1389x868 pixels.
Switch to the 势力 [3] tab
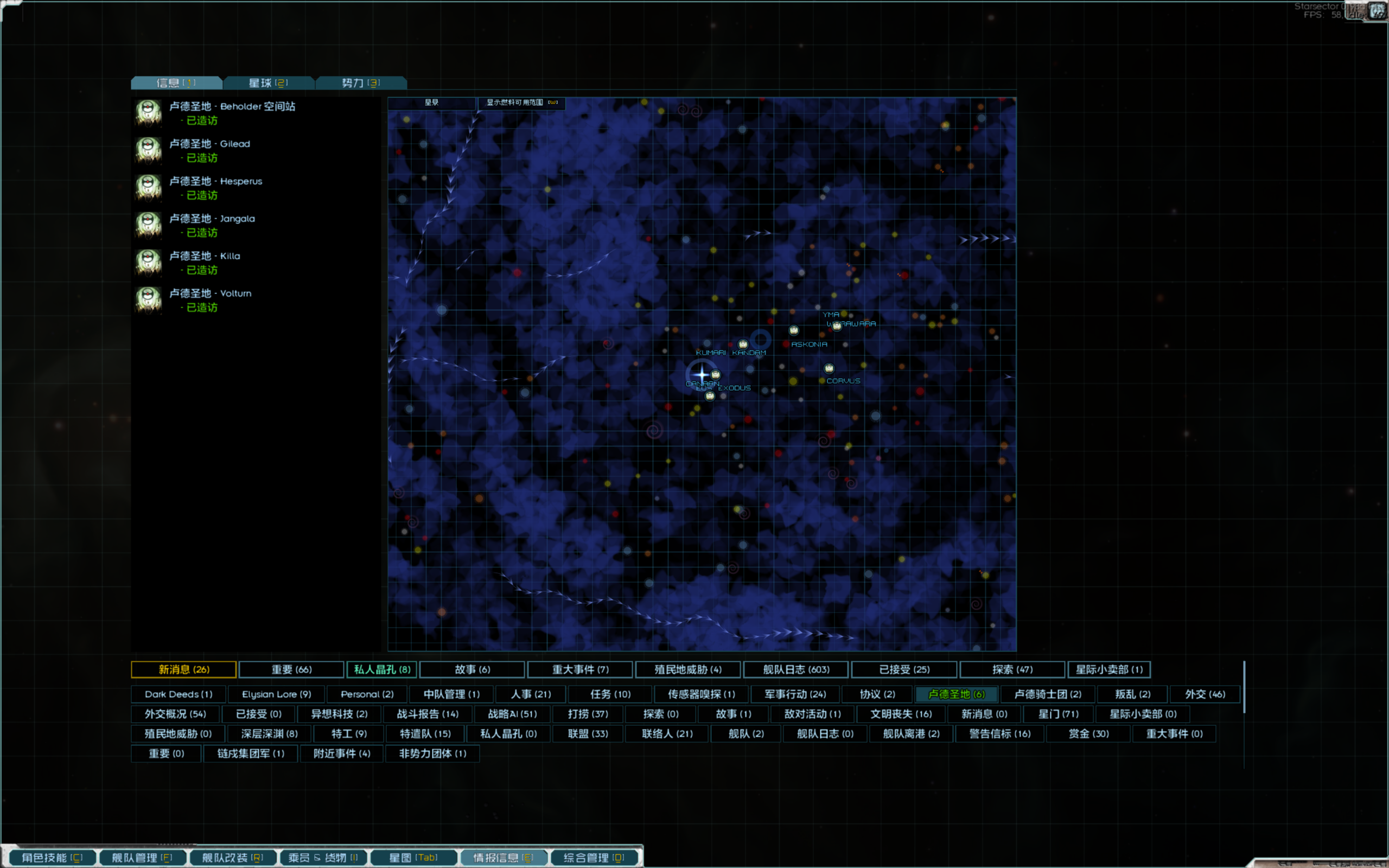point(361,82)
